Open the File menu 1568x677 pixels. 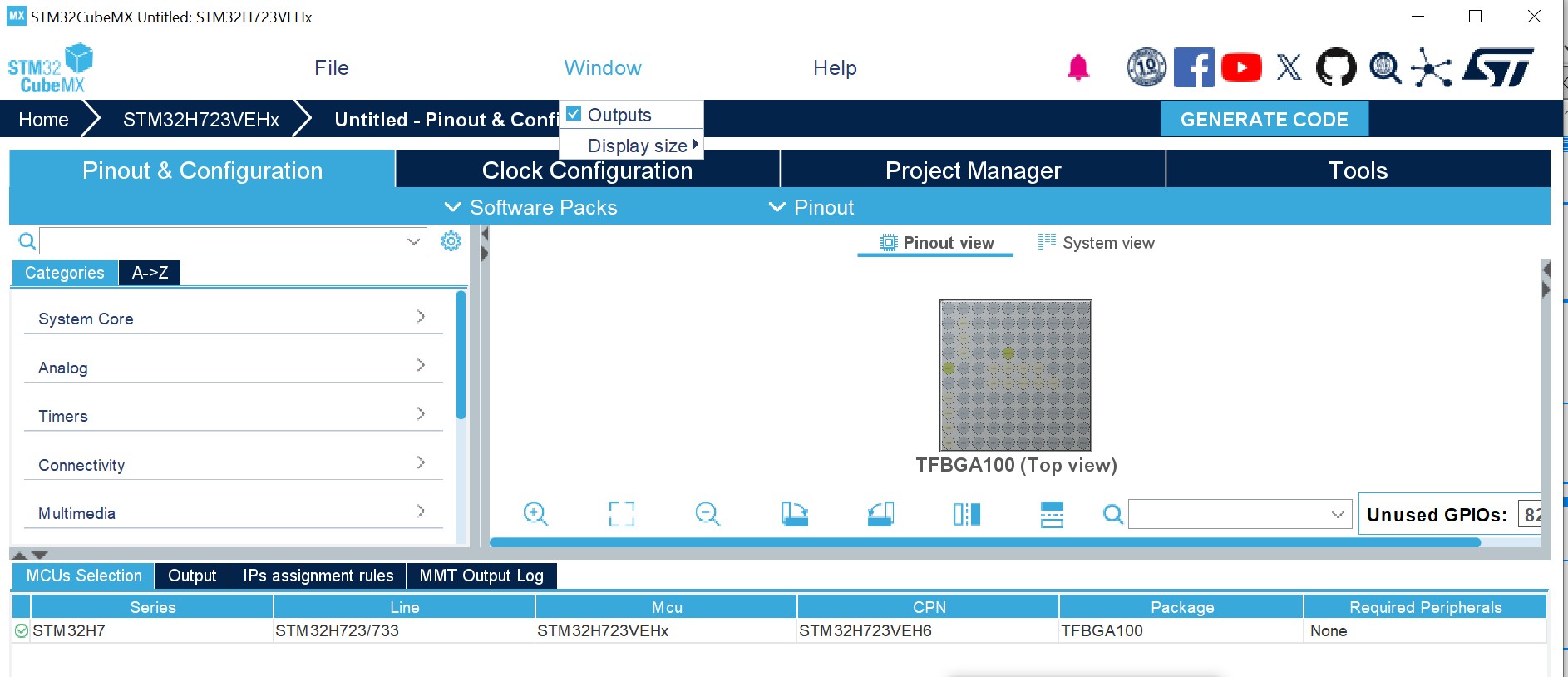tap(332, 68)
